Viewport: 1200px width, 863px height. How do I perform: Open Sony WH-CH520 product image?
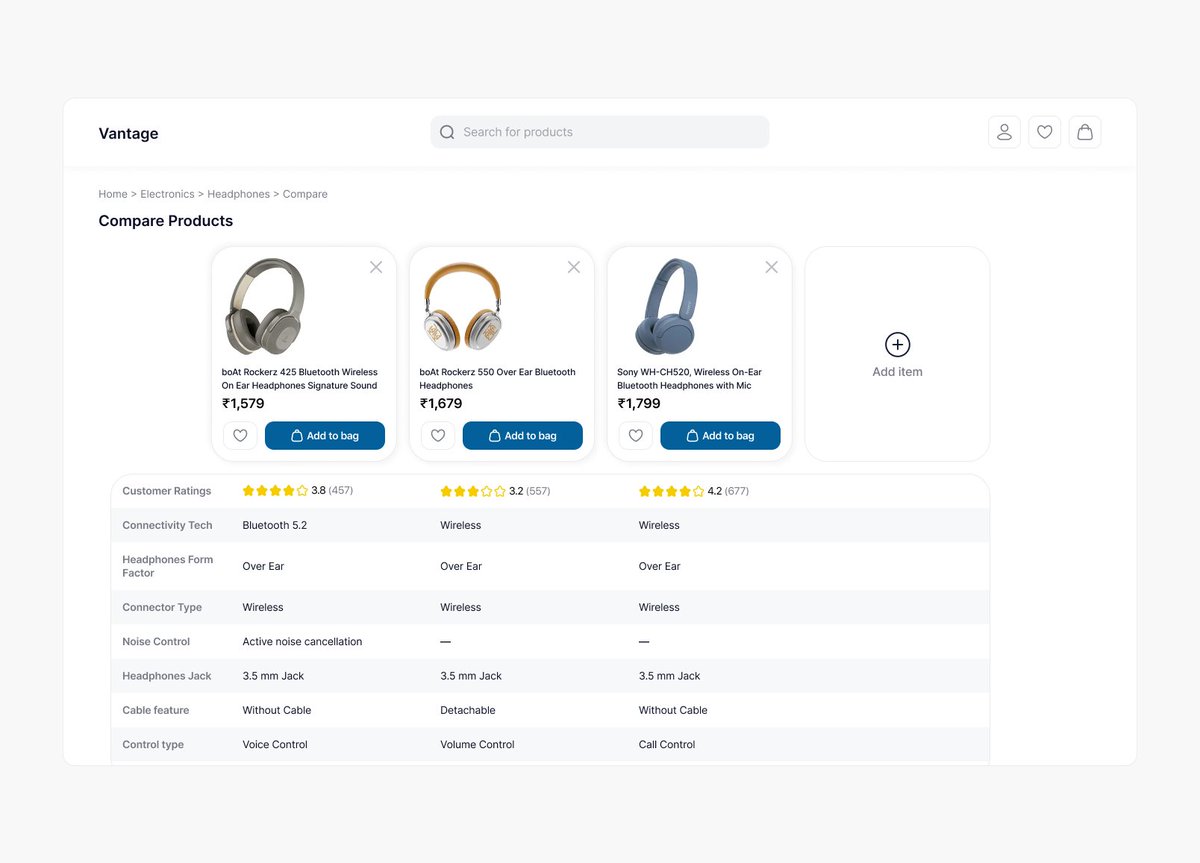point(666,307)
